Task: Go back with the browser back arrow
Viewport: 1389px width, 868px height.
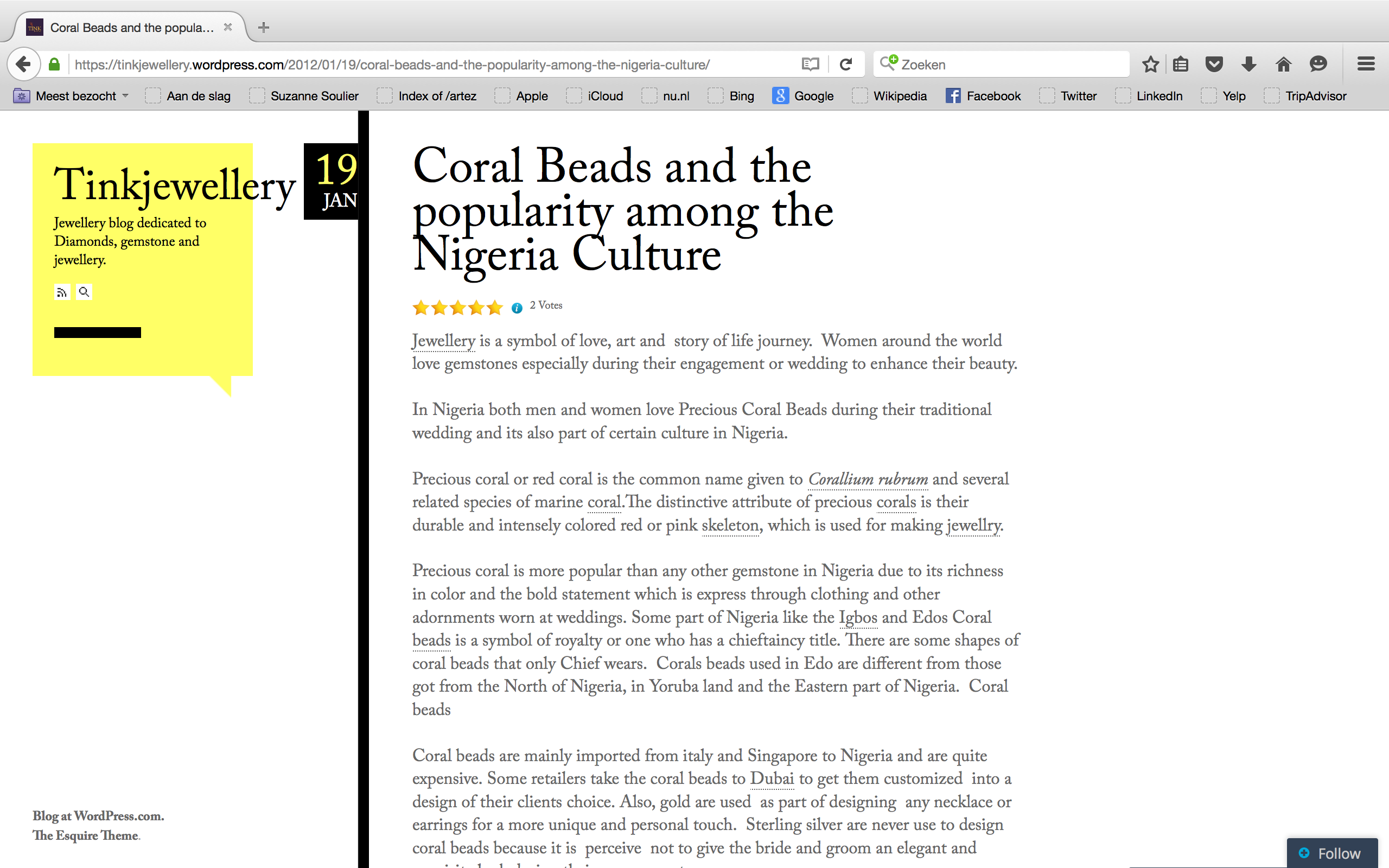Action: tap(23, 63)
